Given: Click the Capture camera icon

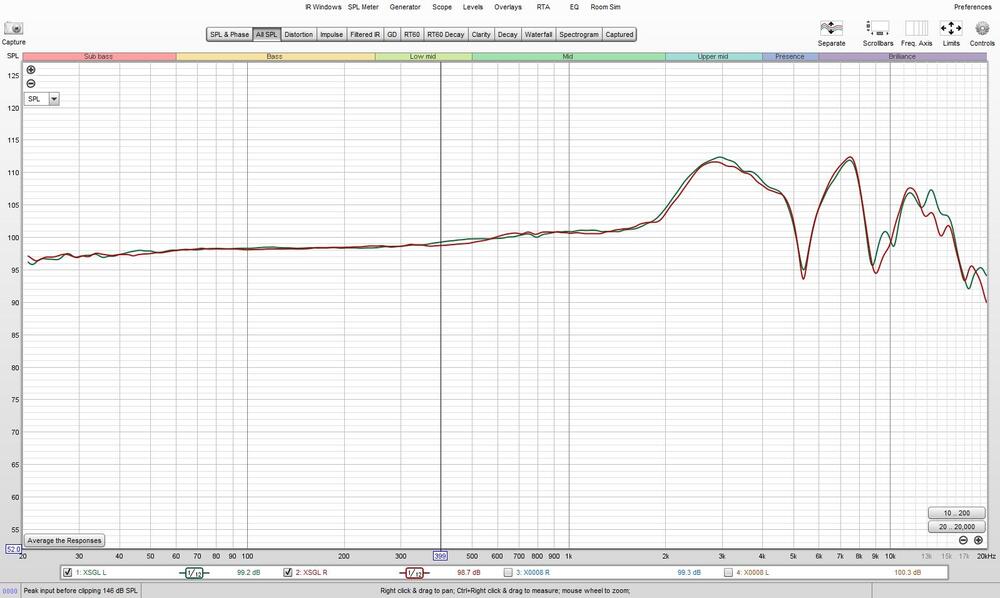Looking at the screenshot, I should 14,28.
